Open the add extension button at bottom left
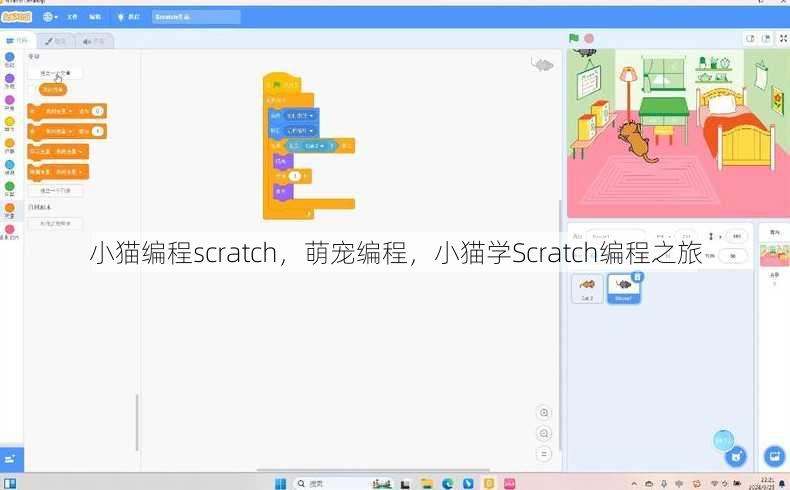 tap(11, 459)
